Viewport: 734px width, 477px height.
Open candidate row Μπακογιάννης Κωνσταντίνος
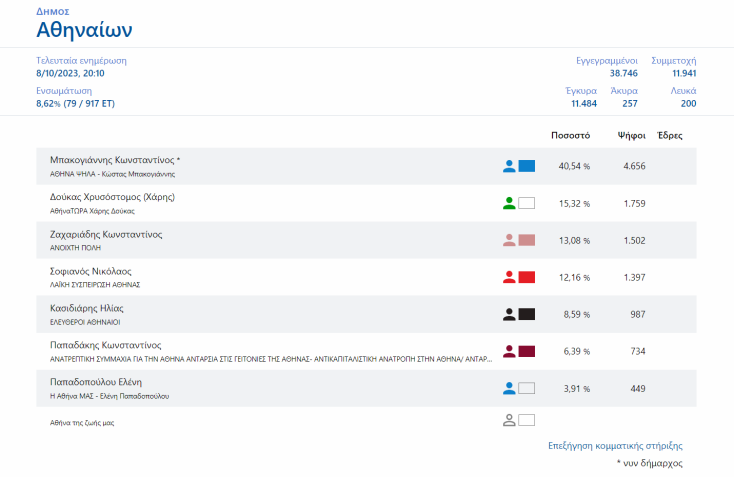tap(115, 160)
